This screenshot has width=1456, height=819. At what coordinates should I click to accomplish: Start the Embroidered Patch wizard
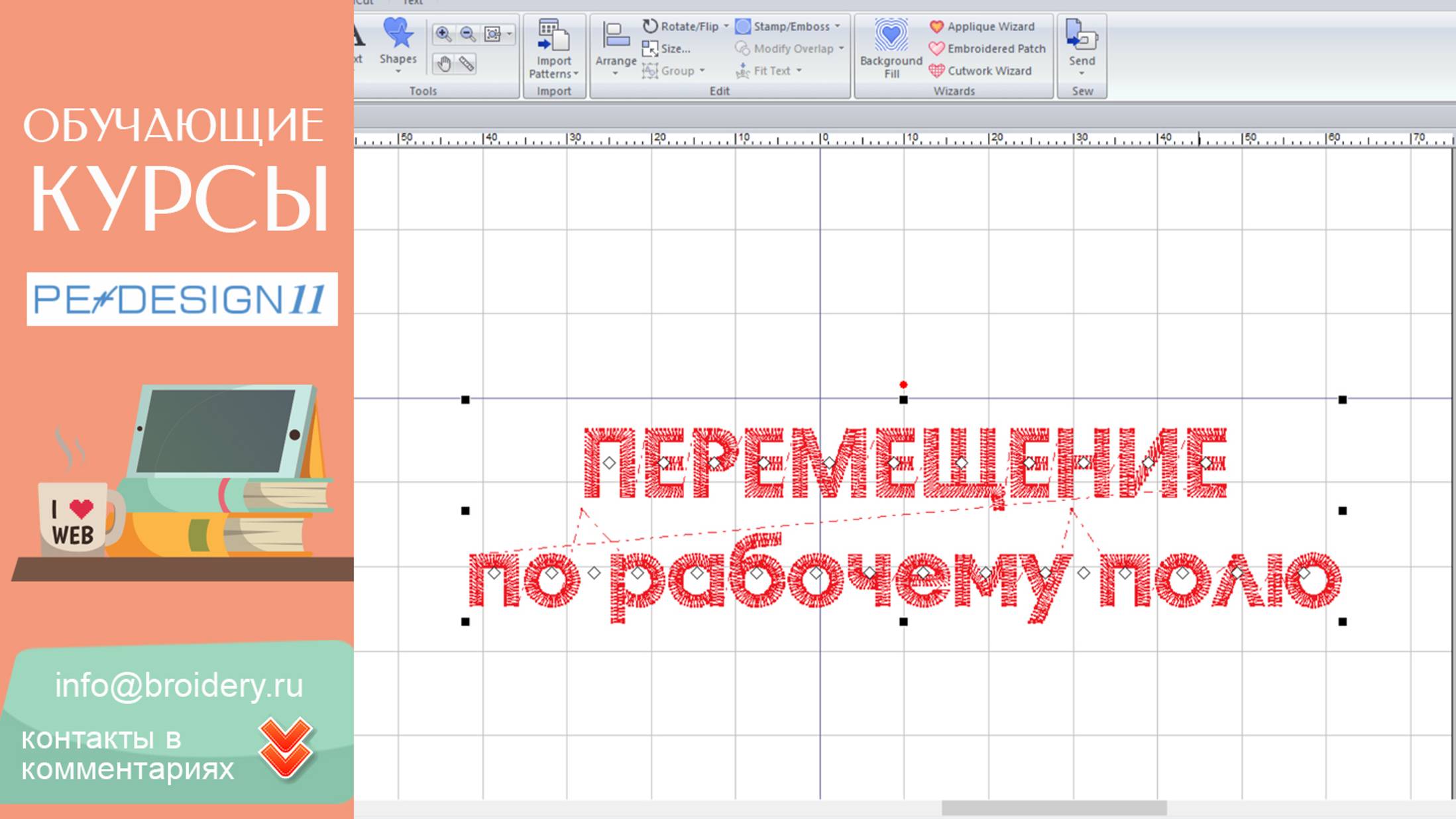coord(994,48)
